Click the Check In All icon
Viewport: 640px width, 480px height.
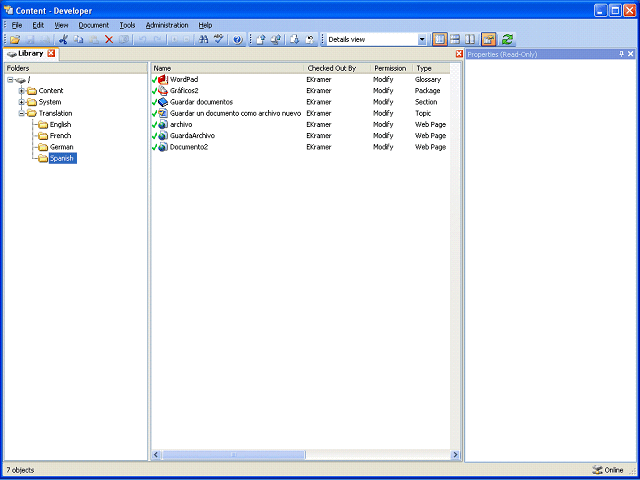pyautogui.click(x=276, y=40)
